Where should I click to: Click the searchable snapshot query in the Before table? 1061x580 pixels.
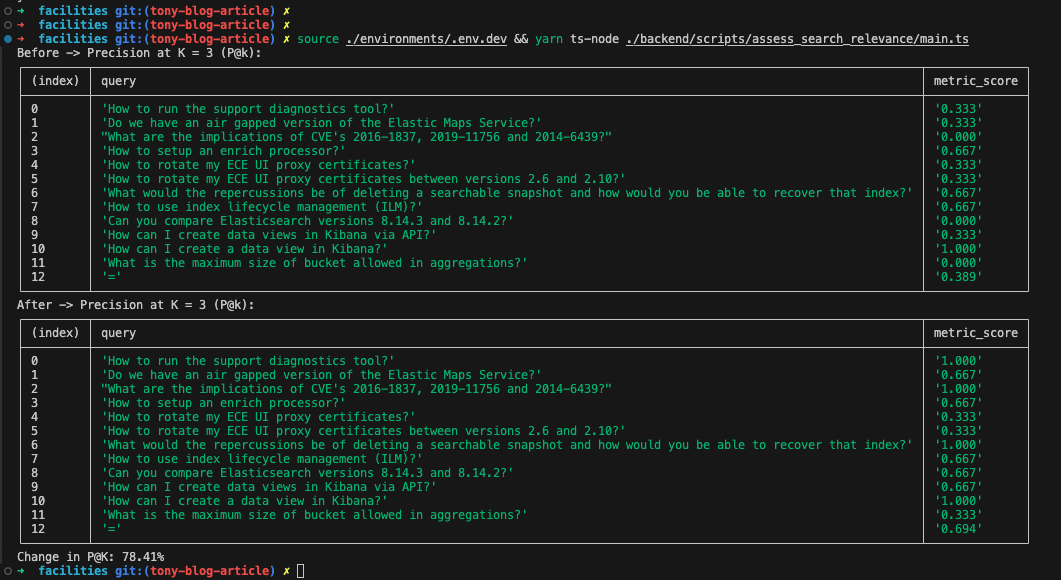pos(506,192)
